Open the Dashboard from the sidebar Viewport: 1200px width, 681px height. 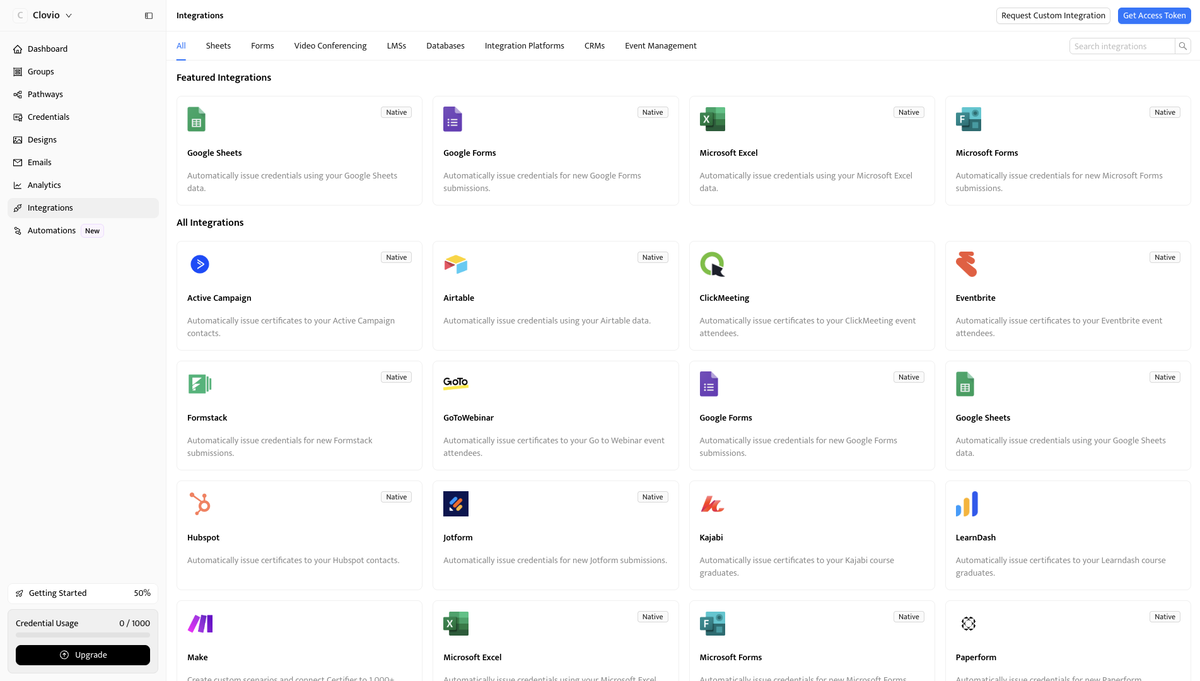(x=17, y=48)
